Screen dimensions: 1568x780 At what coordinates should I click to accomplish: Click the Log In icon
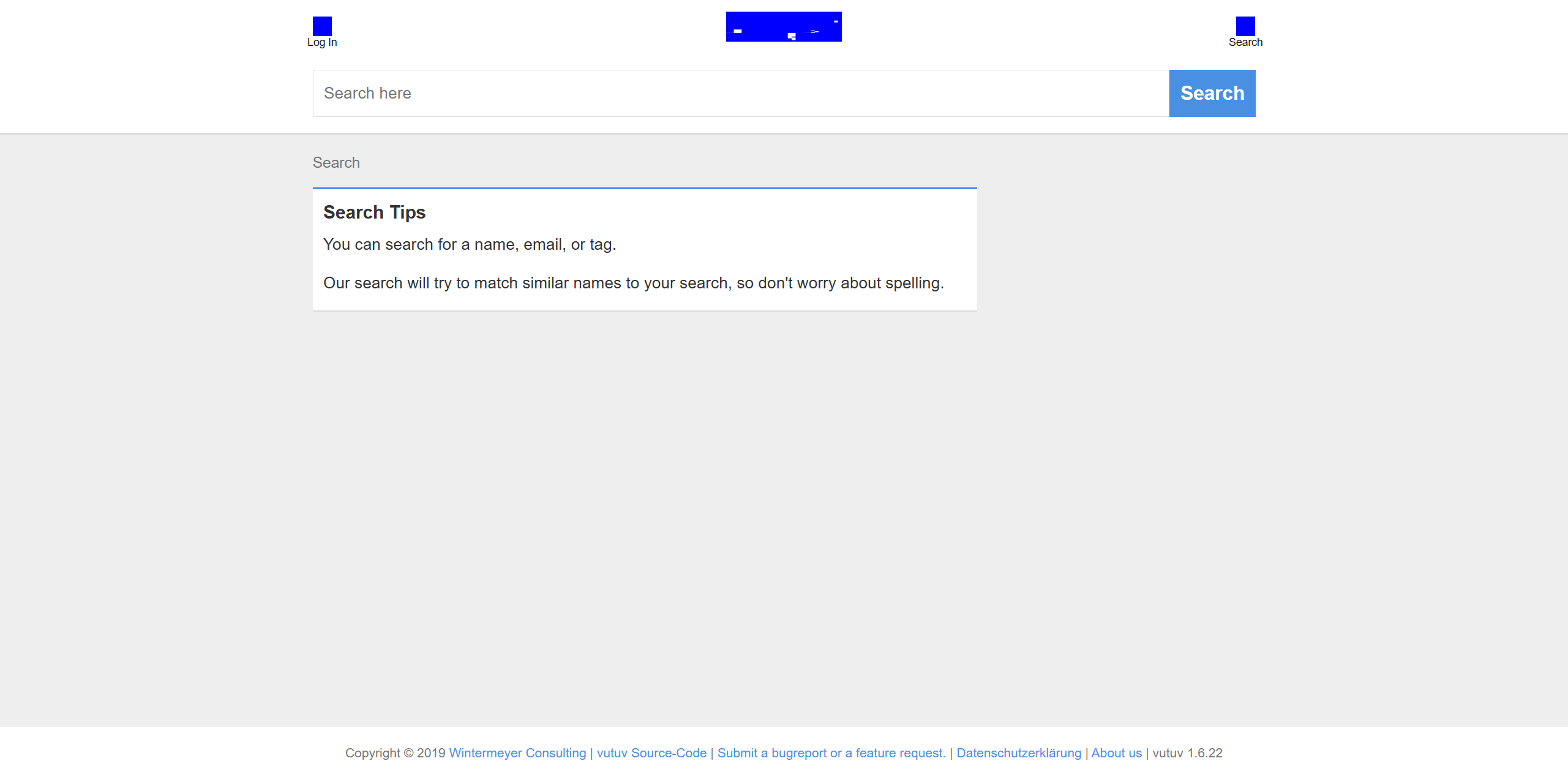pos(322,26)
